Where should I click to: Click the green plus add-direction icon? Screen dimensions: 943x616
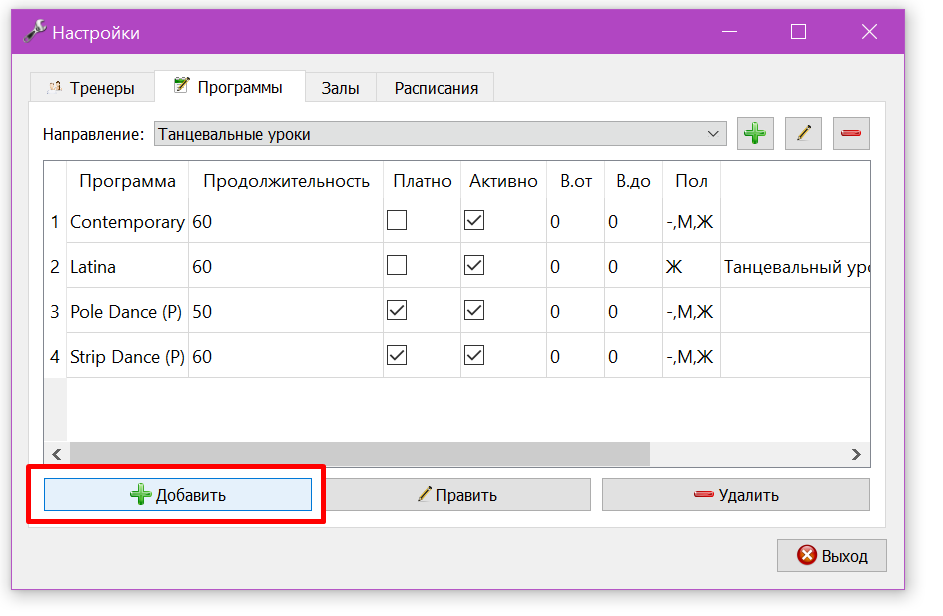pos(755,133)
